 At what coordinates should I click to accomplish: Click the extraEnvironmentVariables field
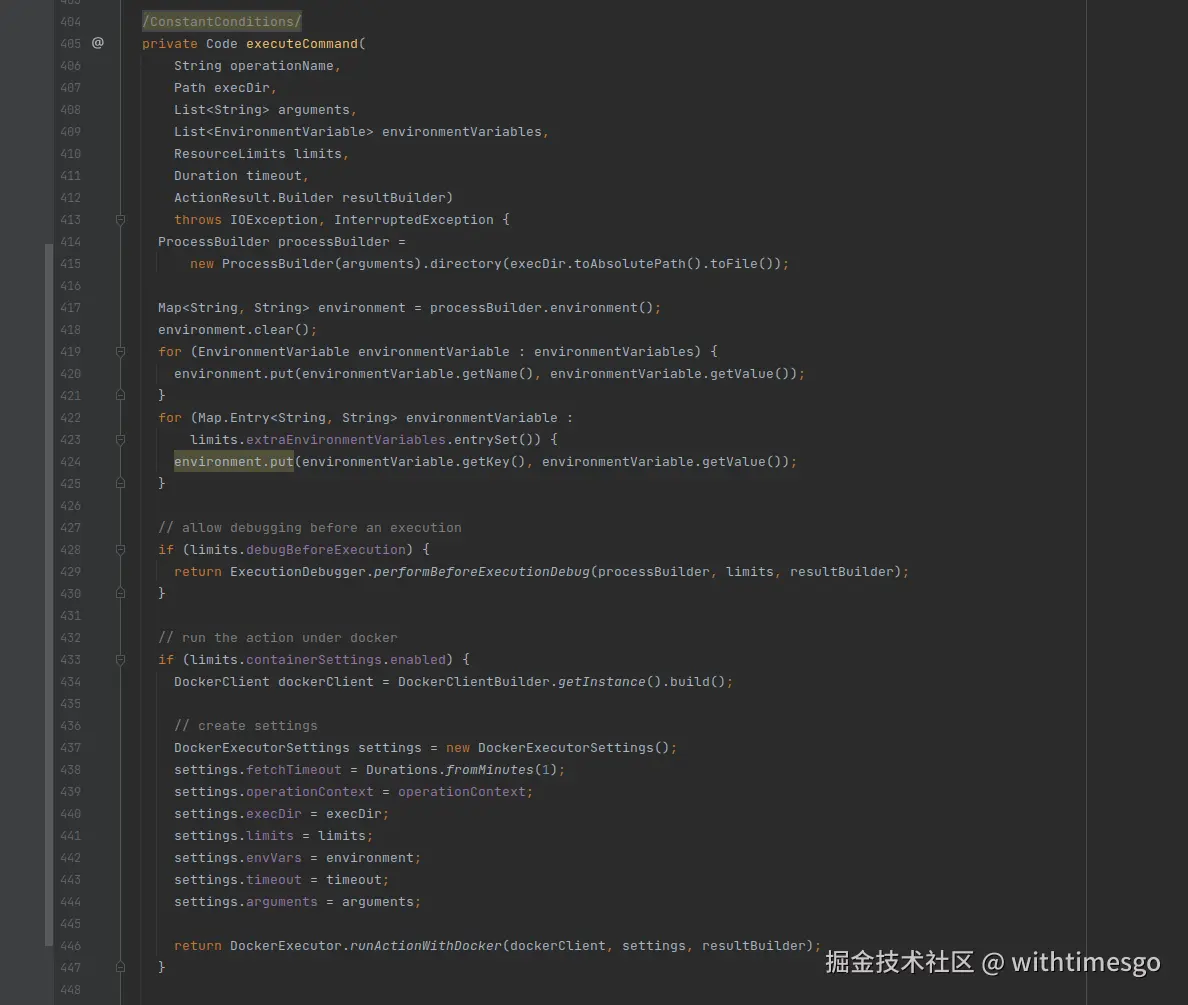pos(345,440)
